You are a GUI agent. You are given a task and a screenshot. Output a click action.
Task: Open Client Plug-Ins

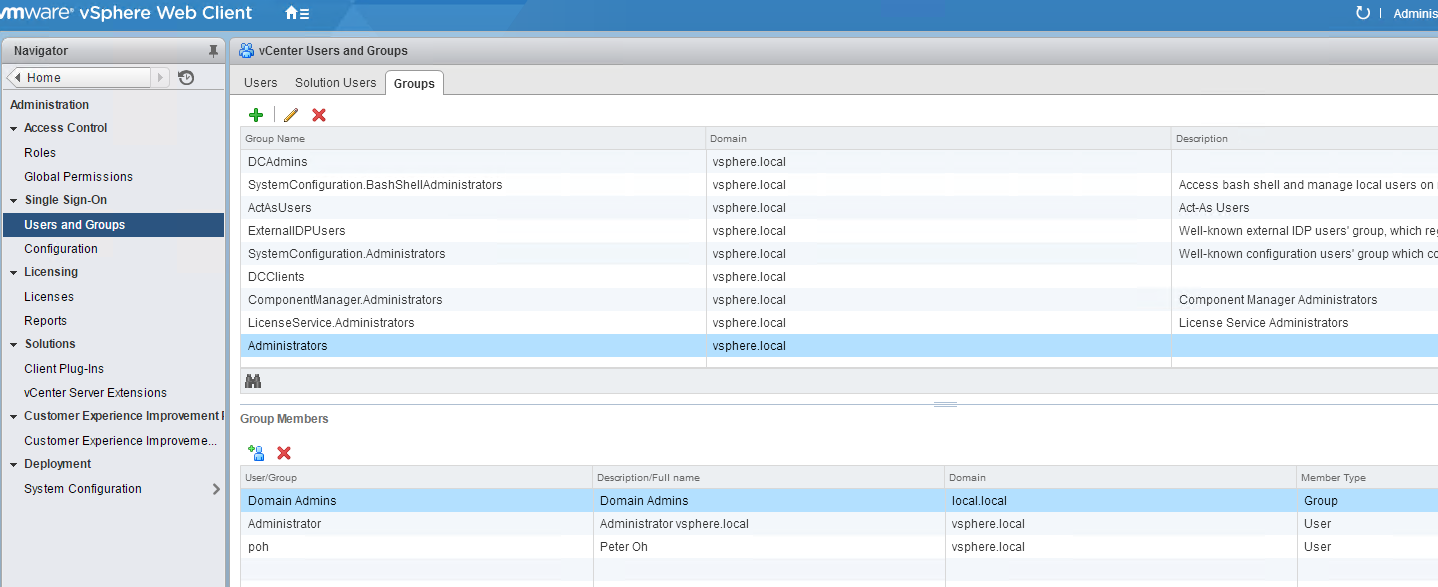[64, 369]
